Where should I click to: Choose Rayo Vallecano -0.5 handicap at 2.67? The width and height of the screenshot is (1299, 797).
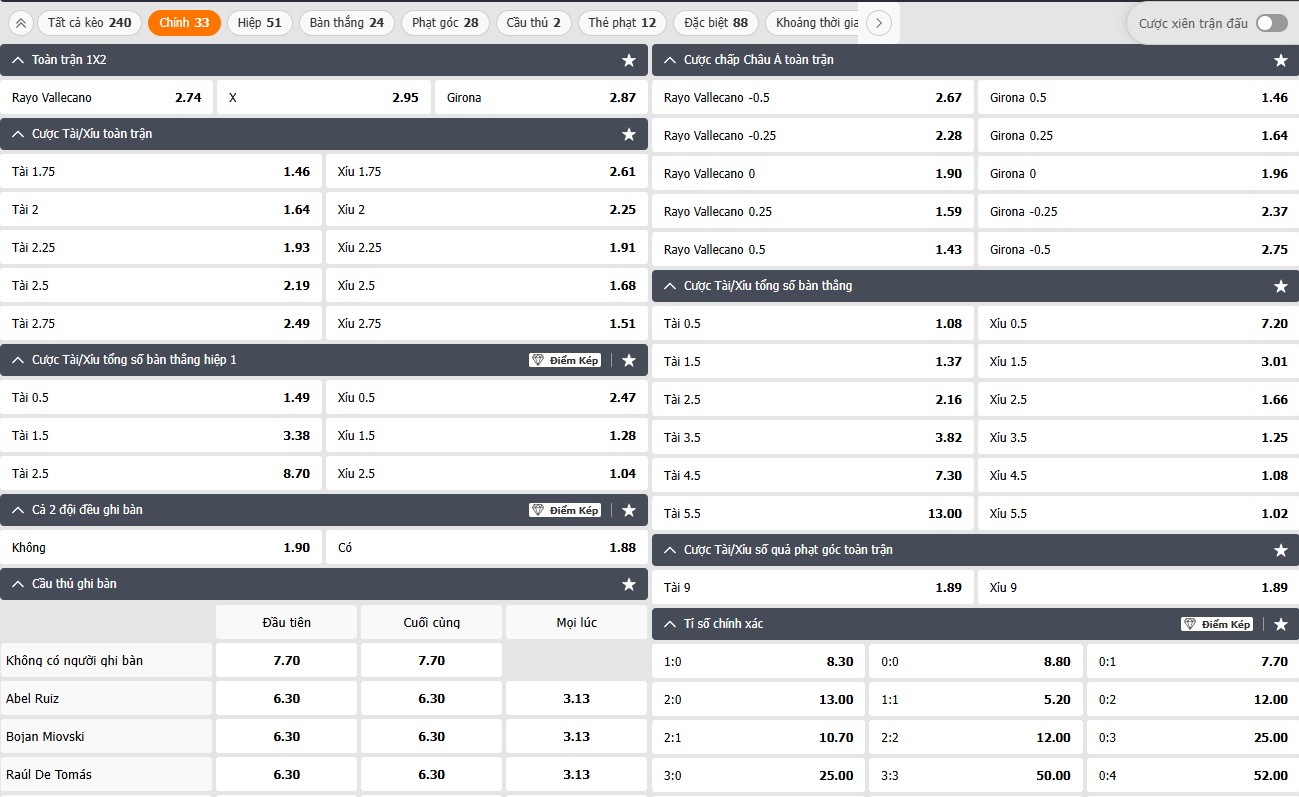pyautogui.click(x=813, y=98)
